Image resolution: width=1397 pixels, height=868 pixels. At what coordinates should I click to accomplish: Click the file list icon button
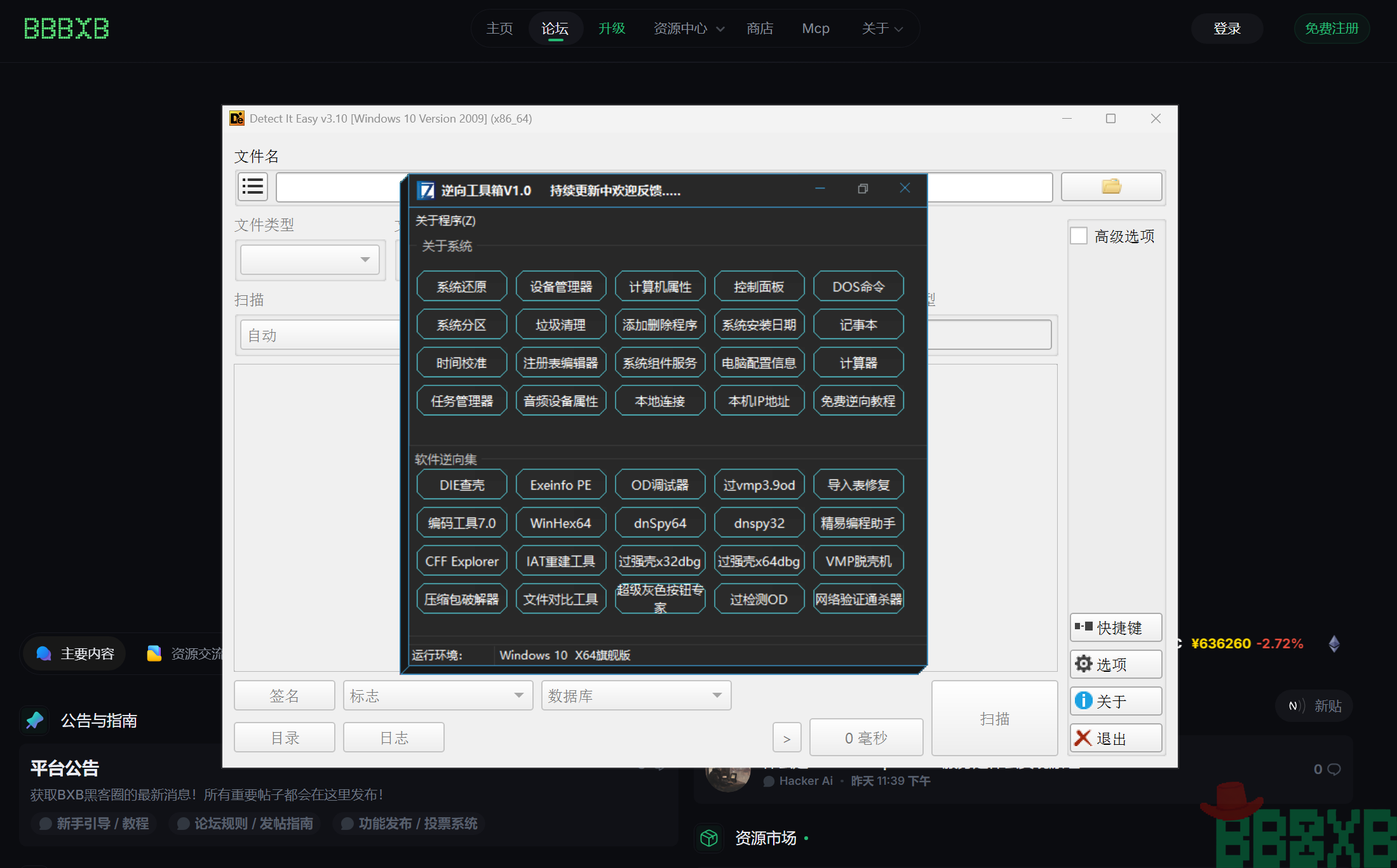252,187
